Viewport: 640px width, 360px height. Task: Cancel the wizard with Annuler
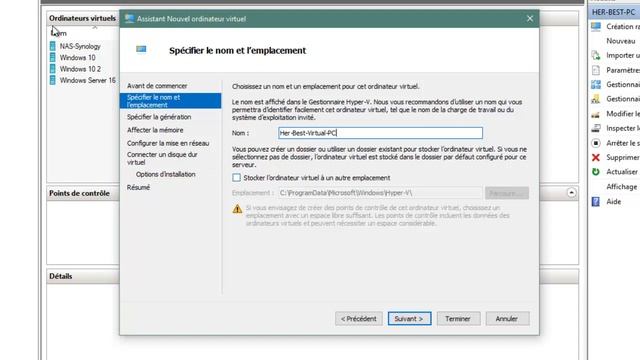click(x=507, y=319)
